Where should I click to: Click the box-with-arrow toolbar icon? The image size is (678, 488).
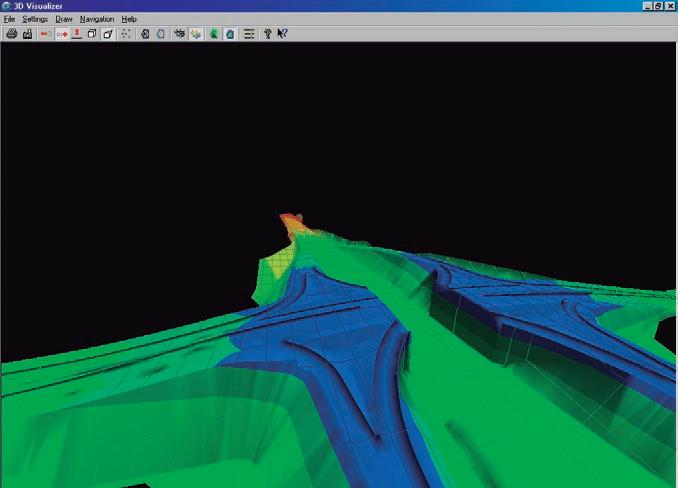(108, 34)
